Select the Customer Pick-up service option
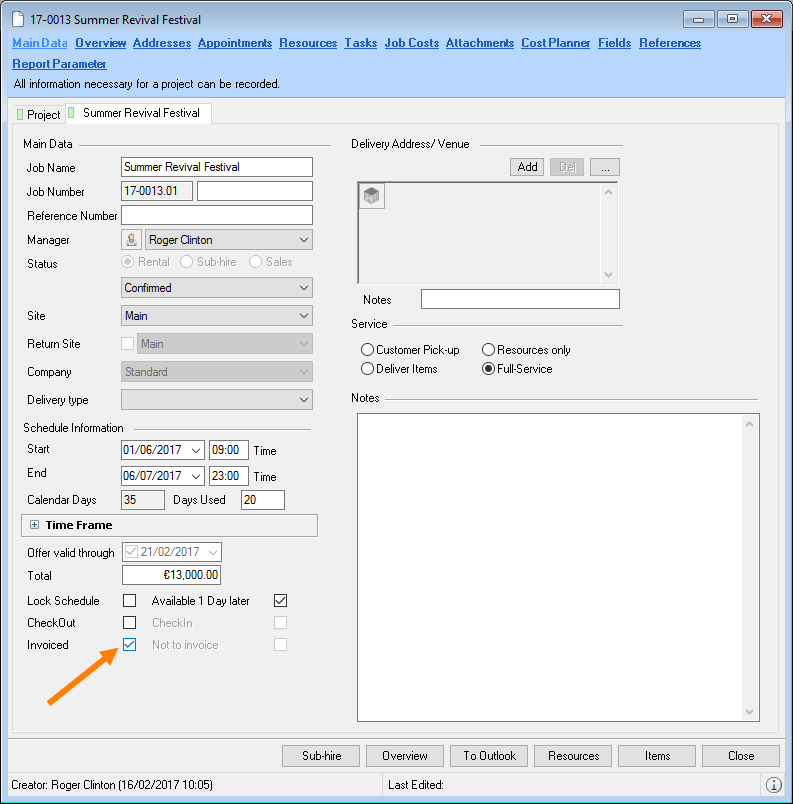The height and width of the screenshot is (804, 793). (x=367, y=350)
